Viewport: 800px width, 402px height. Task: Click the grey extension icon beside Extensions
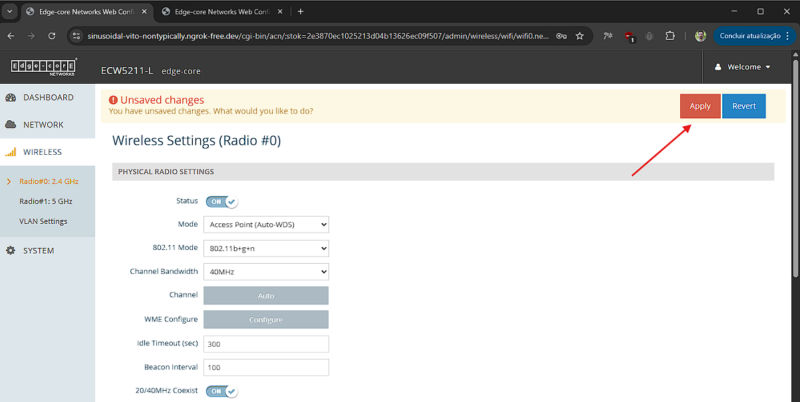pyautogui.click(x=649, y=36)
